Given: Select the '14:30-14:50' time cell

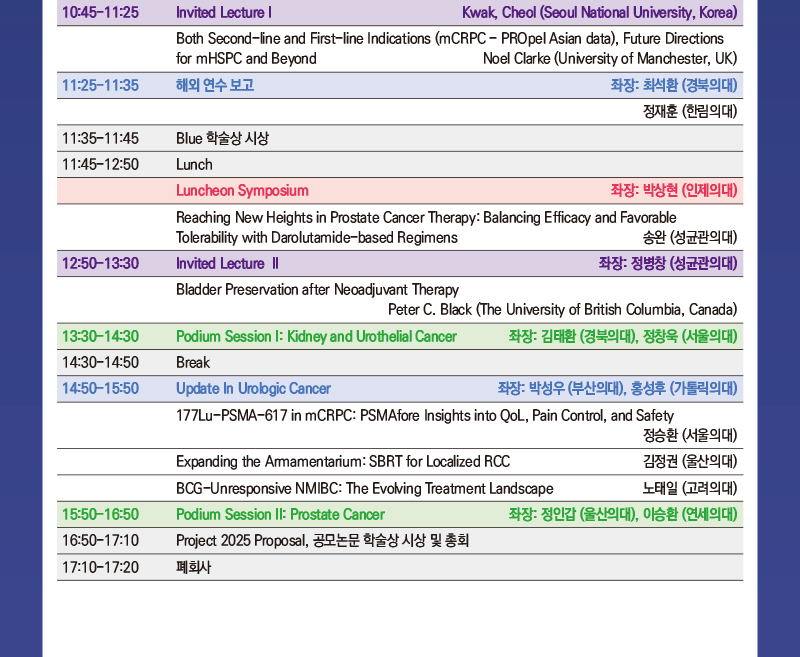Looking at the screenshot, I should pyautogui.click(x=100, y=363).
